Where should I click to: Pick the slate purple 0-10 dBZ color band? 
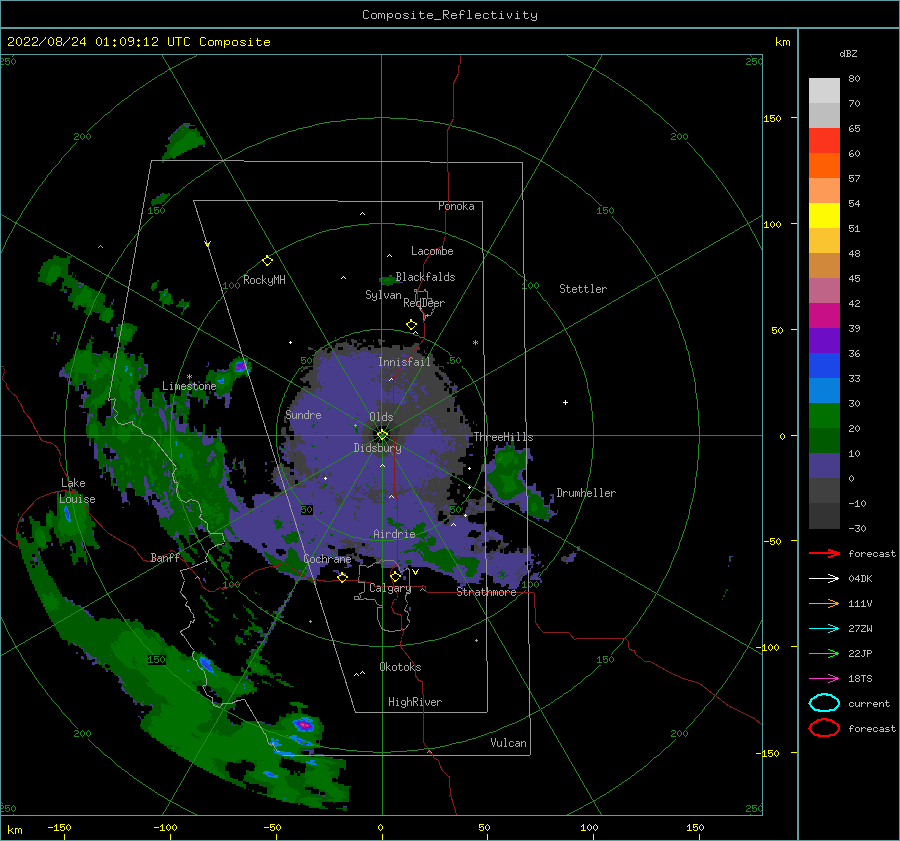pos(824,466)
